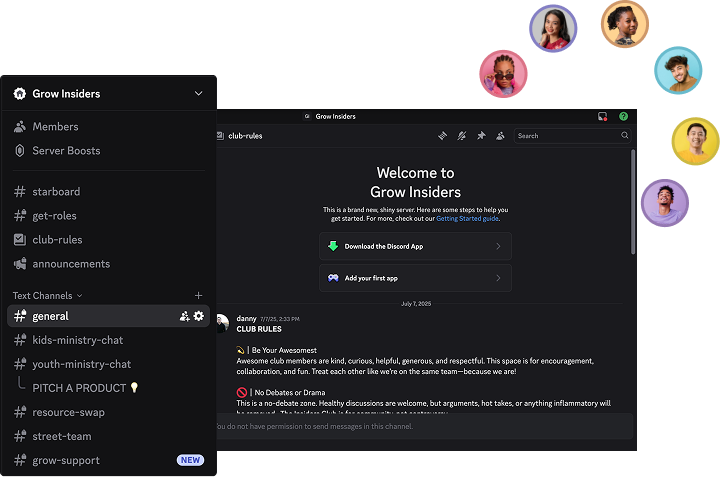Image resolution: width=720 pixels, height=477 pixels.
Task: Click the Grow Insiders server icon in sidebar
Action: [x=20, y=94]
